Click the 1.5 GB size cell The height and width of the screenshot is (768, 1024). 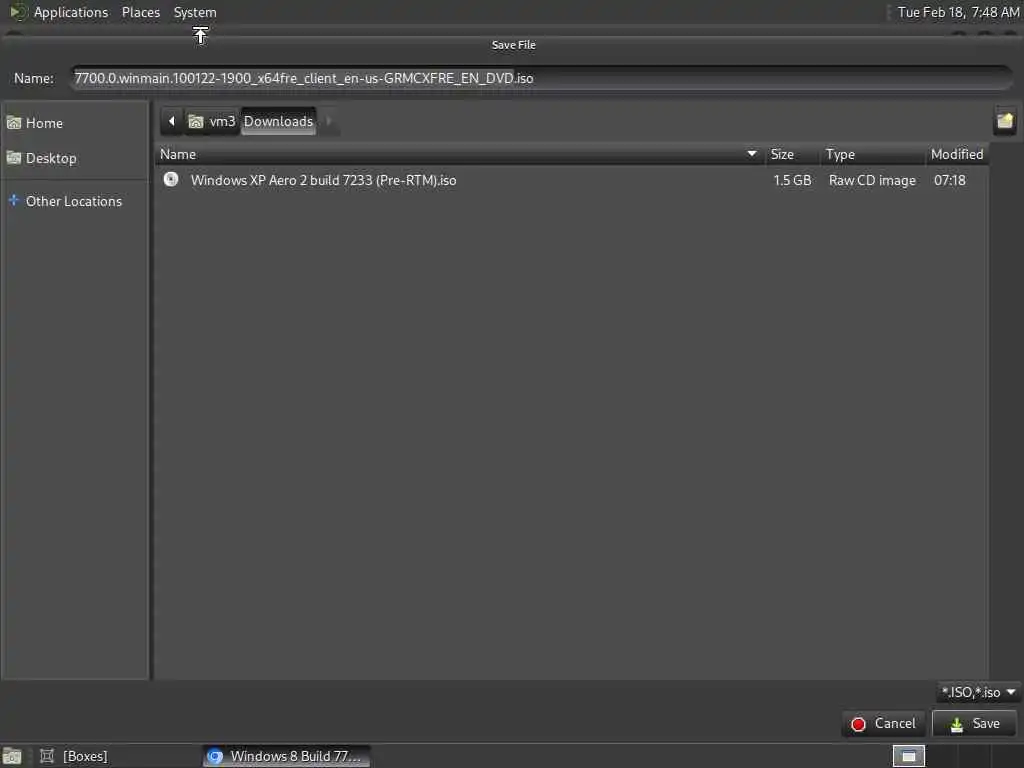coord(792,180)
